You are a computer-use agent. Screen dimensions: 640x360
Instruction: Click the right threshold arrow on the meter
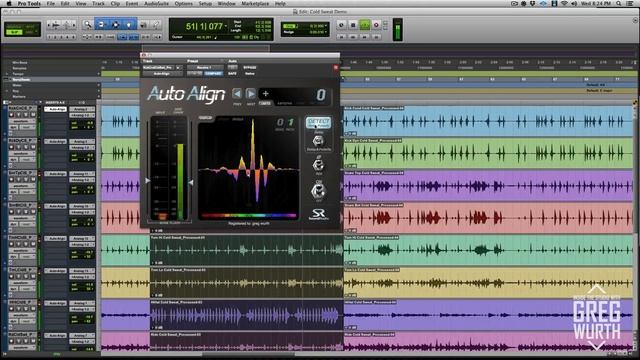(x=191, y=182)
